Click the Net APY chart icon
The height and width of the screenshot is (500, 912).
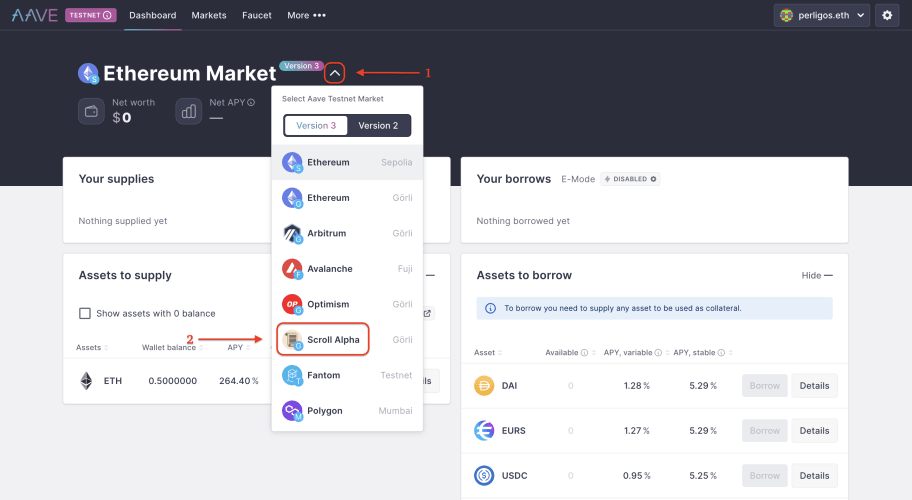coord(188,111)
